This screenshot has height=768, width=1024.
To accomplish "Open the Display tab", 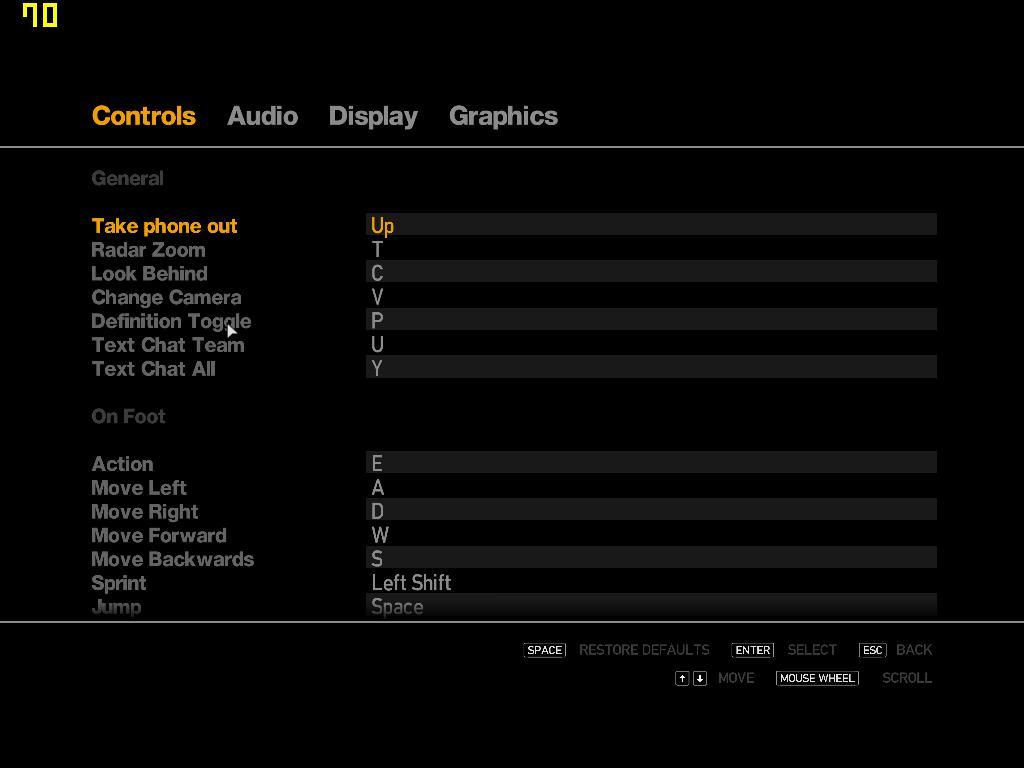I will tap(373, 117).
